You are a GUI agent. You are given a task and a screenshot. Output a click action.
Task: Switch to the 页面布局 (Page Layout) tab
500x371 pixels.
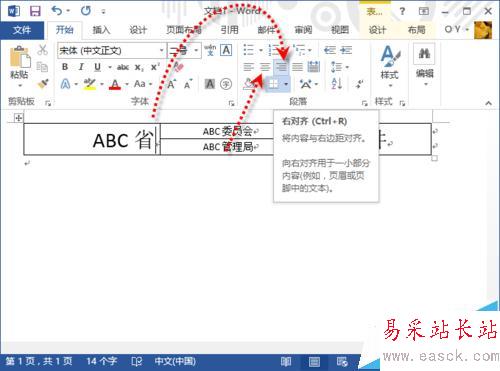[x=184, y=30]
